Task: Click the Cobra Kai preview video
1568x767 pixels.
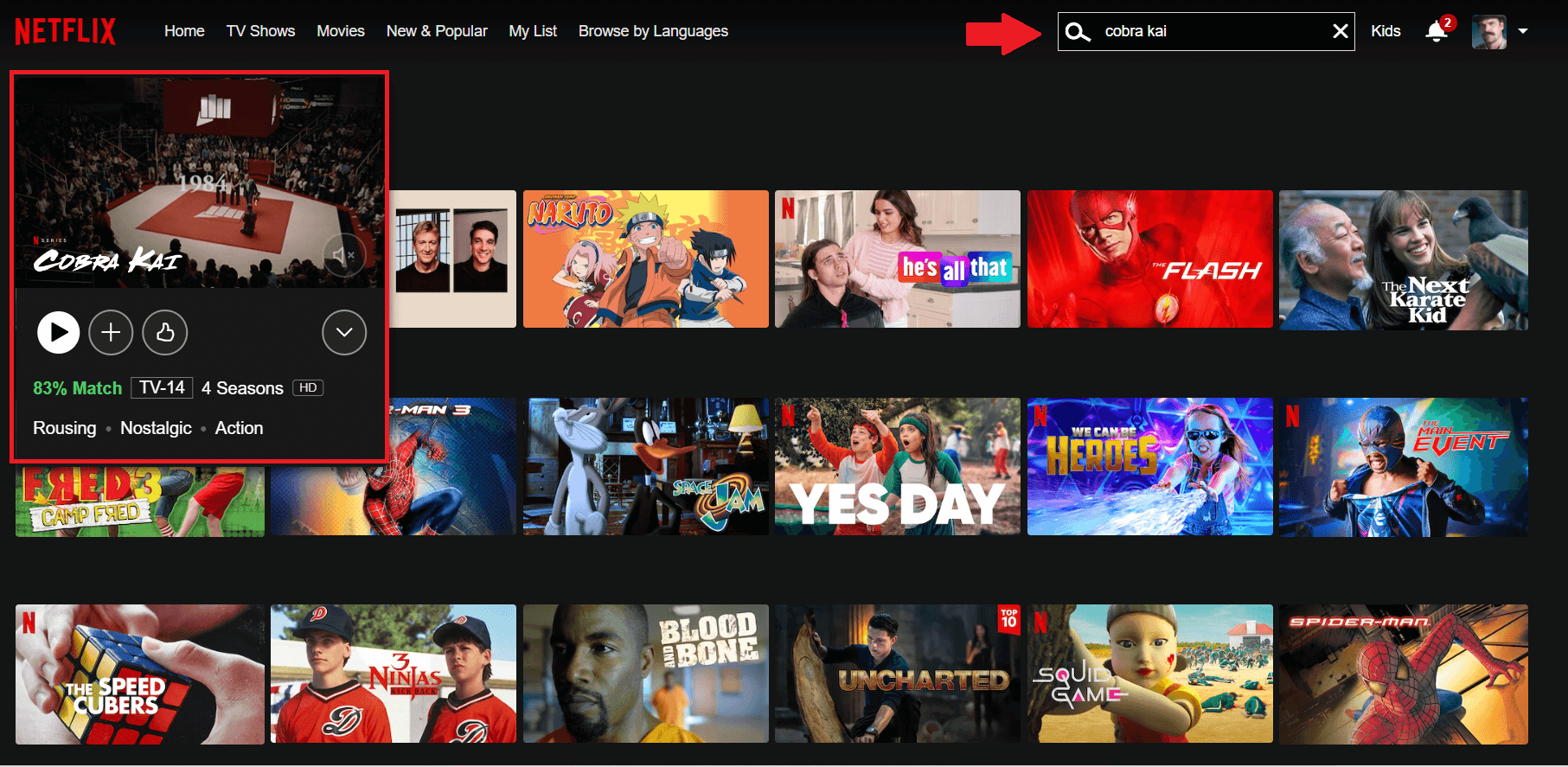Action: pyautogui.click(x=199, y=182)
